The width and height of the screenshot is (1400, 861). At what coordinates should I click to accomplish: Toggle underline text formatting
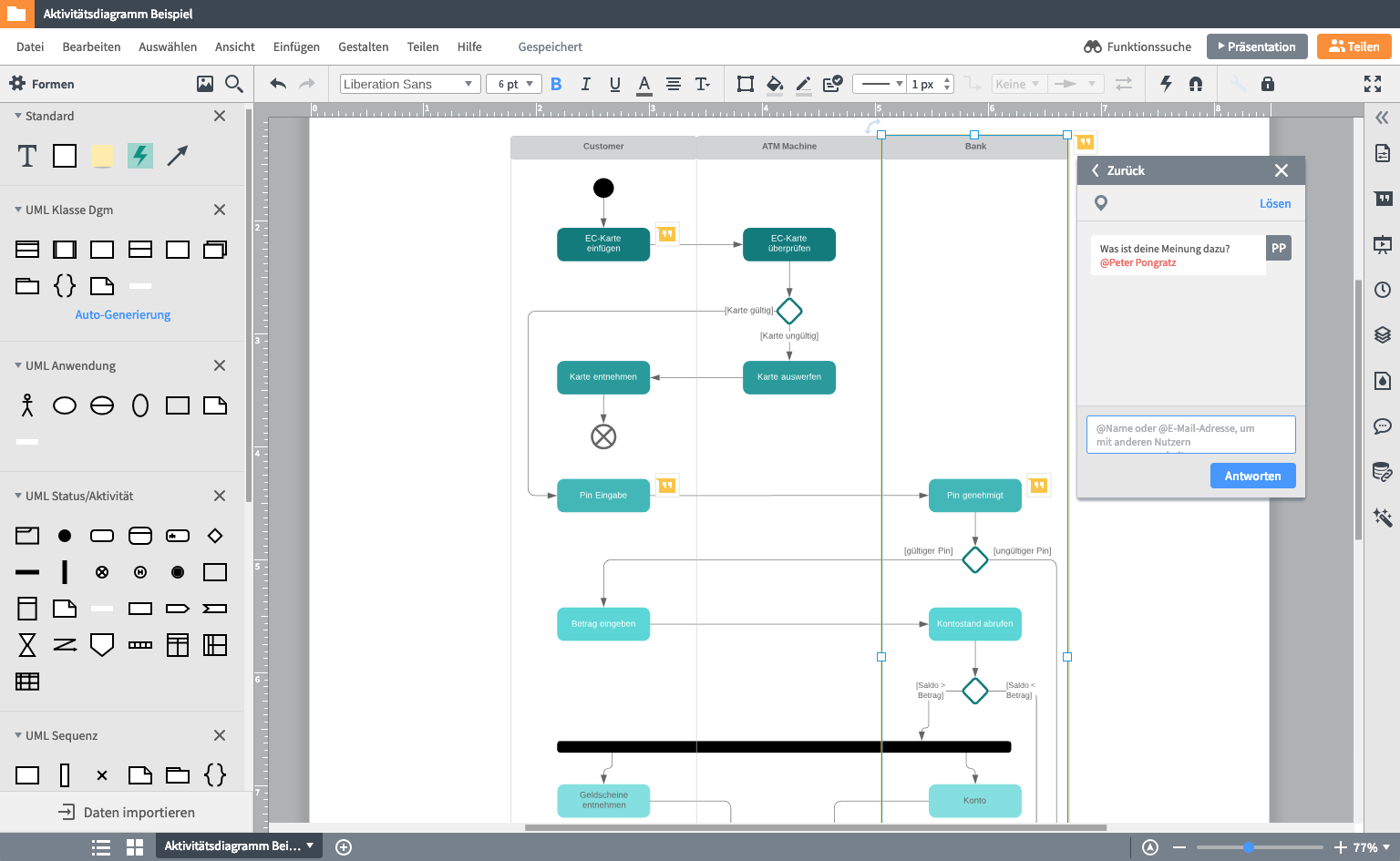(615, 84)
